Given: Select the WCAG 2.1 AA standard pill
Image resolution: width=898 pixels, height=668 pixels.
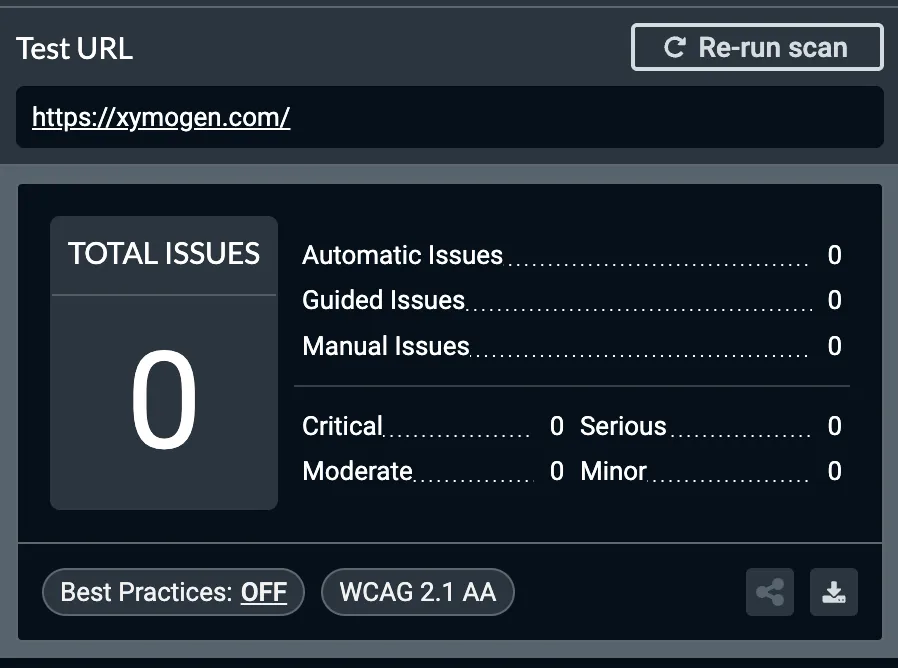Looking at the screenshot, I should tap(417, 592).
